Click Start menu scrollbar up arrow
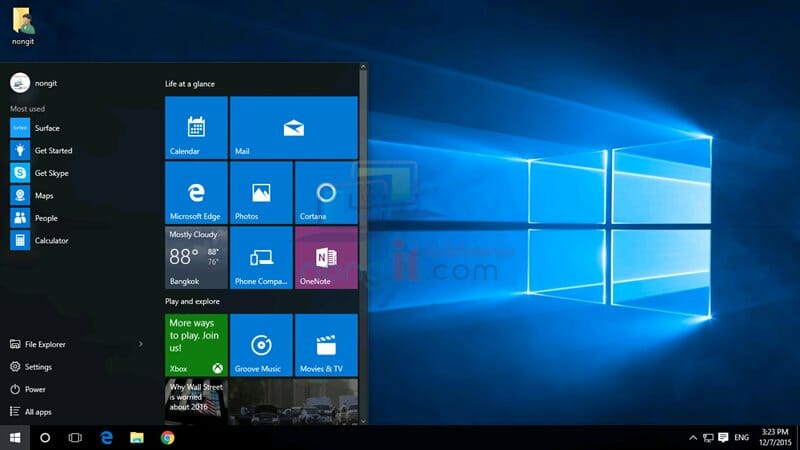 click(363, 67)
